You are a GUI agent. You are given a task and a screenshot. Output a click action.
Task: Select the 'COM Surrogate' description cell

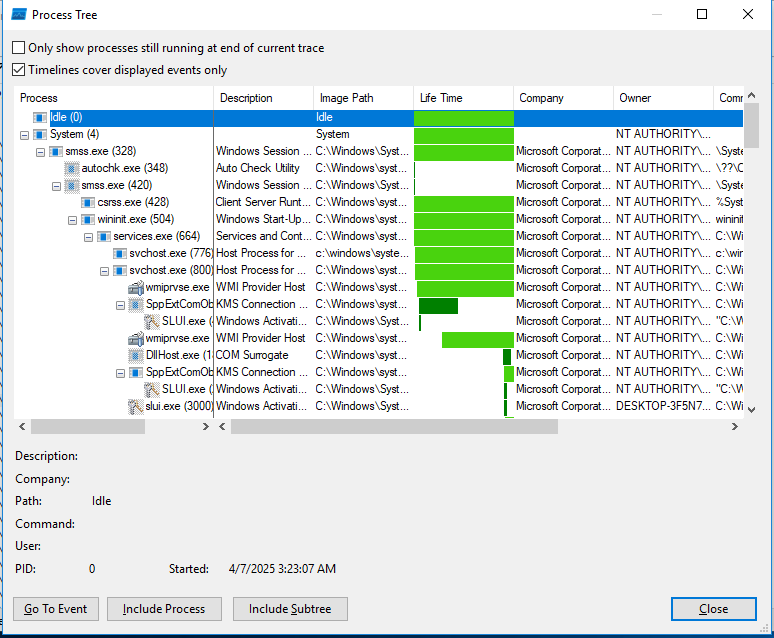tap(264, 356)
